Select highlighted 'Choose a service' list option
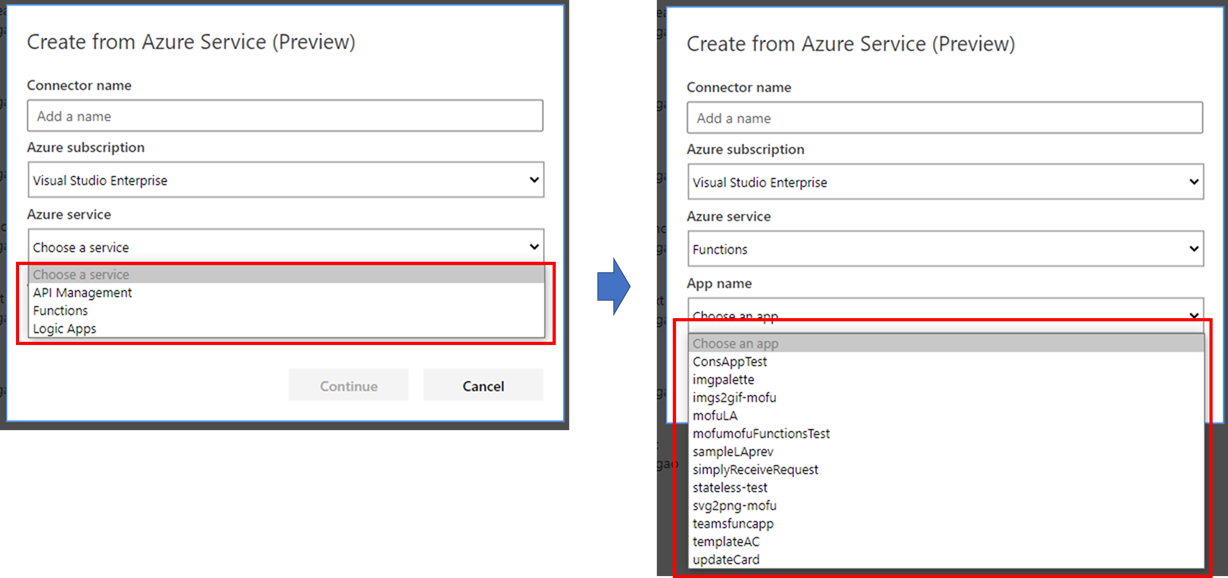1228x578 pixels. (287, 275)
